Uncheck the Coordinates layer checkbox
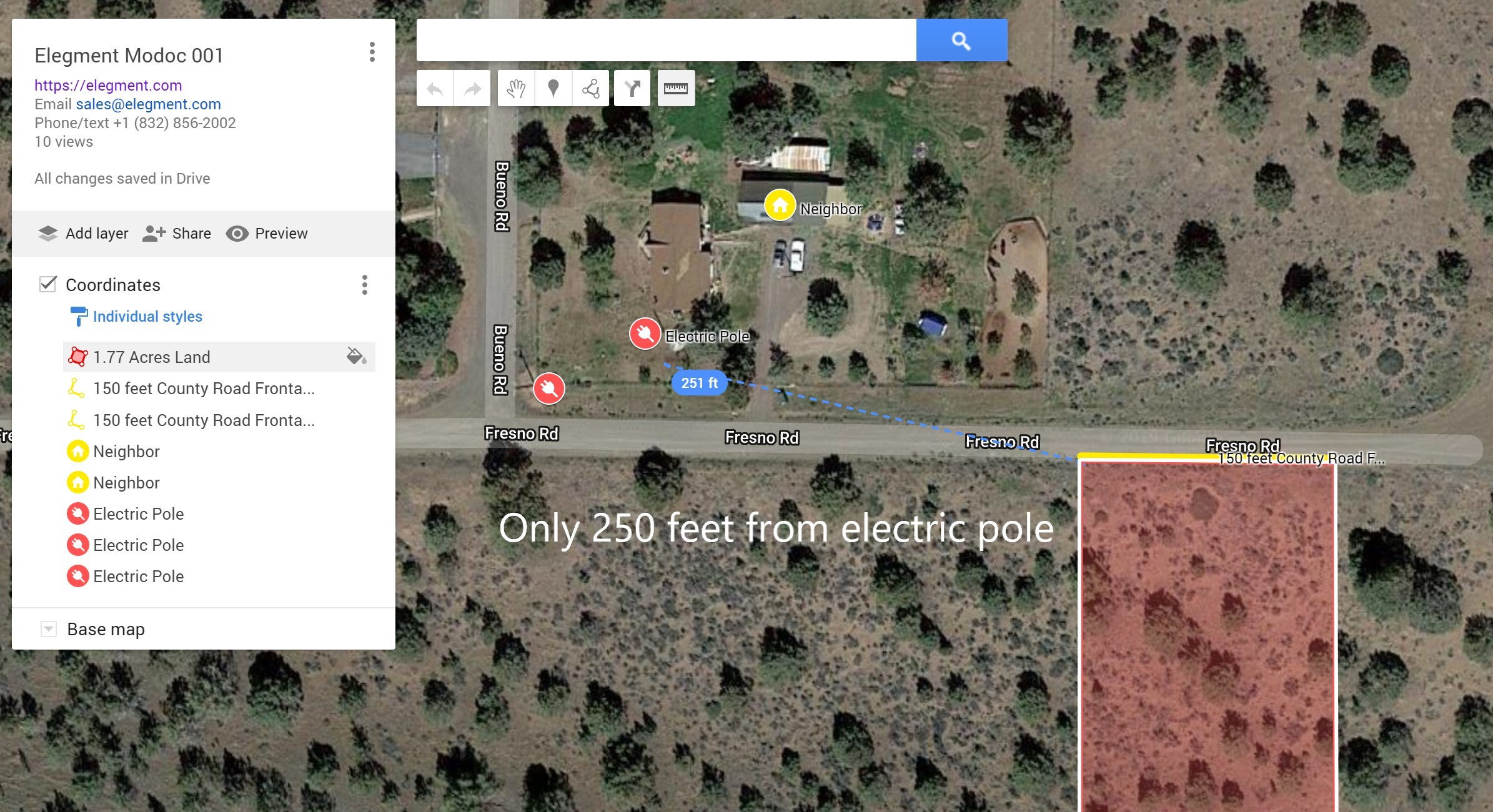1493x812 pixels. (x=48, y=284)
